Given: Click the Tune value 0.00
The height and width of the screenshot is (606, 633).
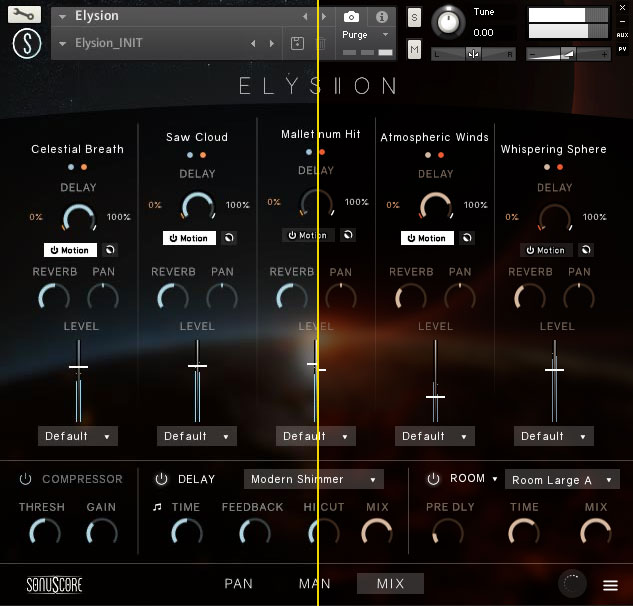Looking at the screenshot, I should pyautogui.click(x=483, y=33).
